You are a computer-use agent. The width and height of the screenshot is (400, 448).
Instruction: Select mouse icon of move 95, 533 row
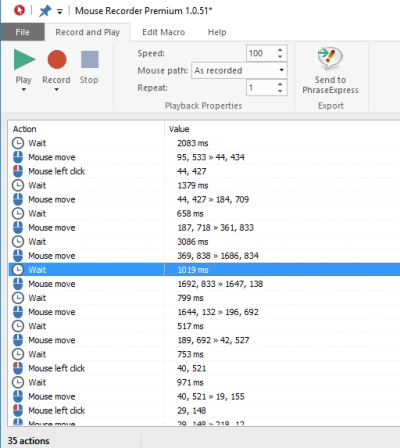click(x=18, y=157)
